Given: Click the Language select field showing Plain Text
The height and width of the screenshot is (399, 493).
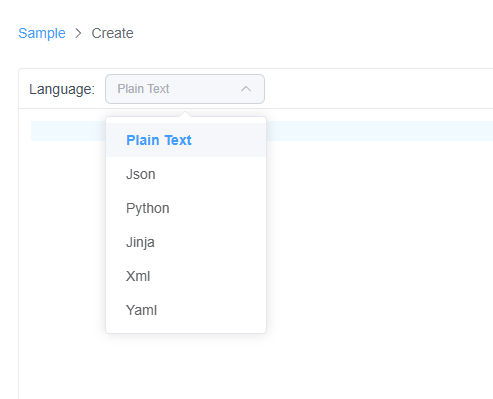Looking at the screenshot, I should tap(185, 89).
